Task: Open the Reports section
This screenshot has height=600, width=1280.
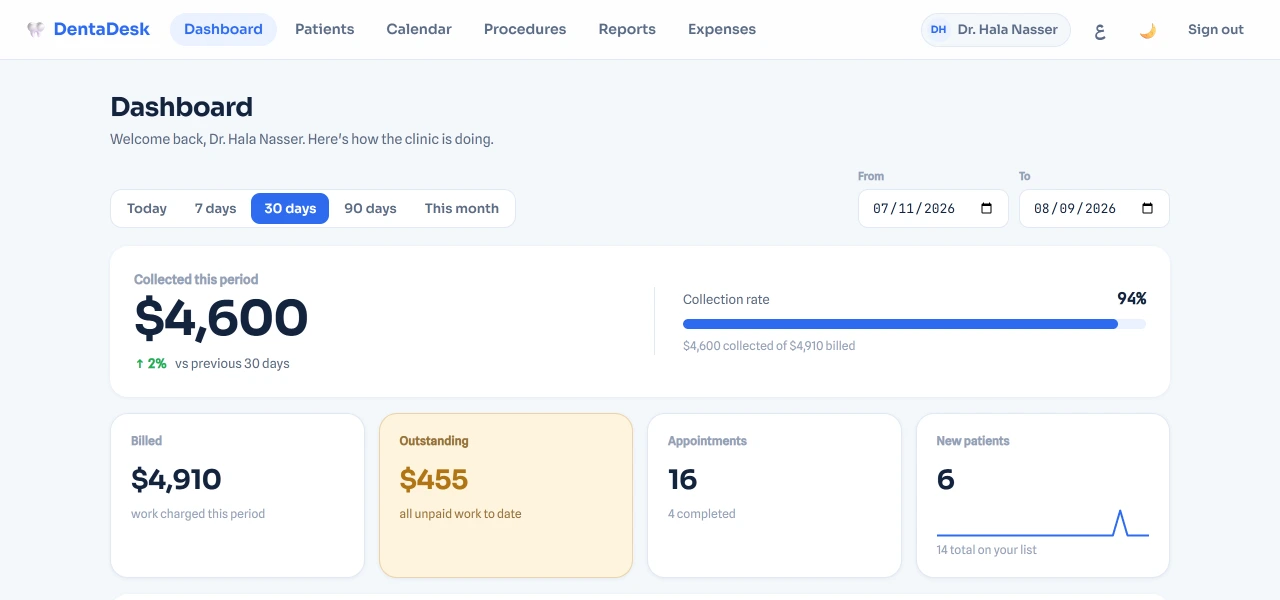Action: tap(627, 29)
